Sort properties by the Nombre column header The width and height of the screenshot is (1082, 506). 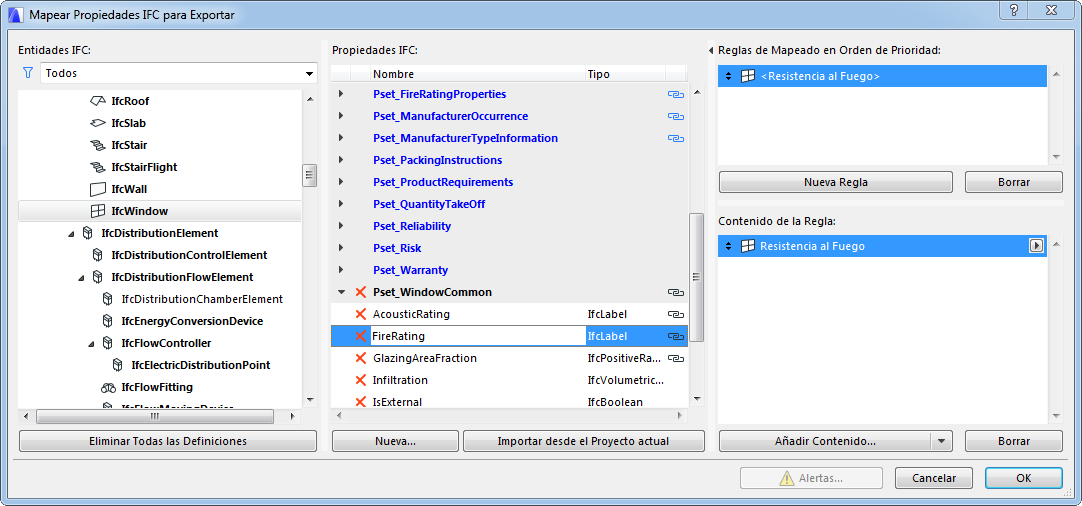click(478, 74)
